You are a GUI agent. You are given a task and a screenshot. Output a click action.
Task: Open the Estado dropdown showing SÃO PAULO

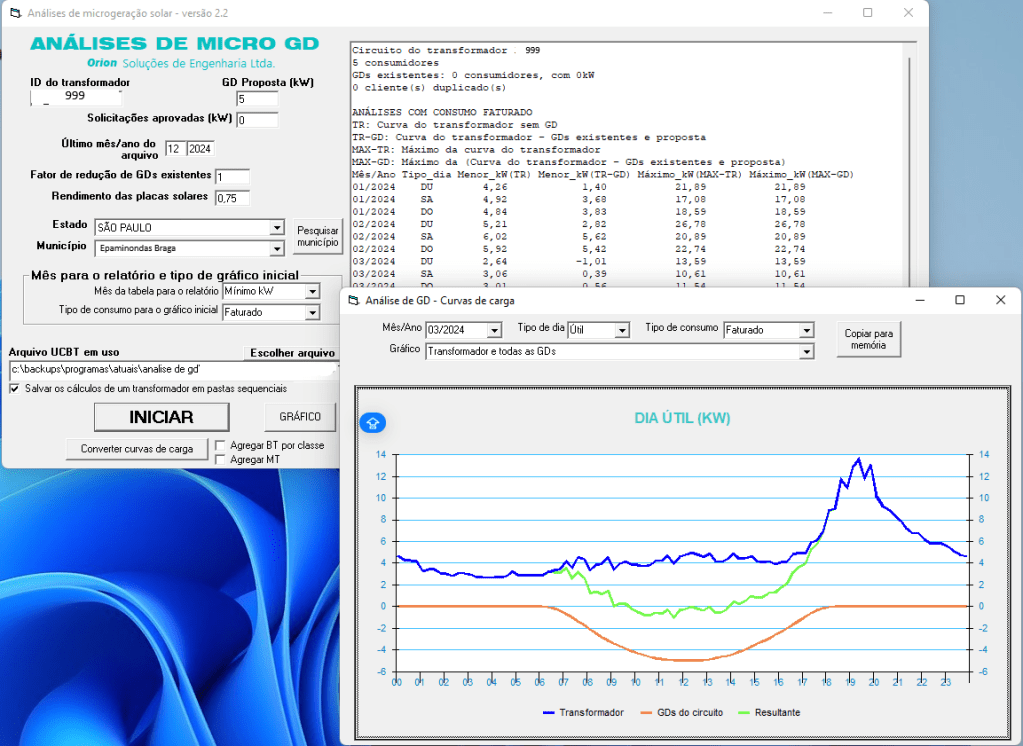pos(277,228)
